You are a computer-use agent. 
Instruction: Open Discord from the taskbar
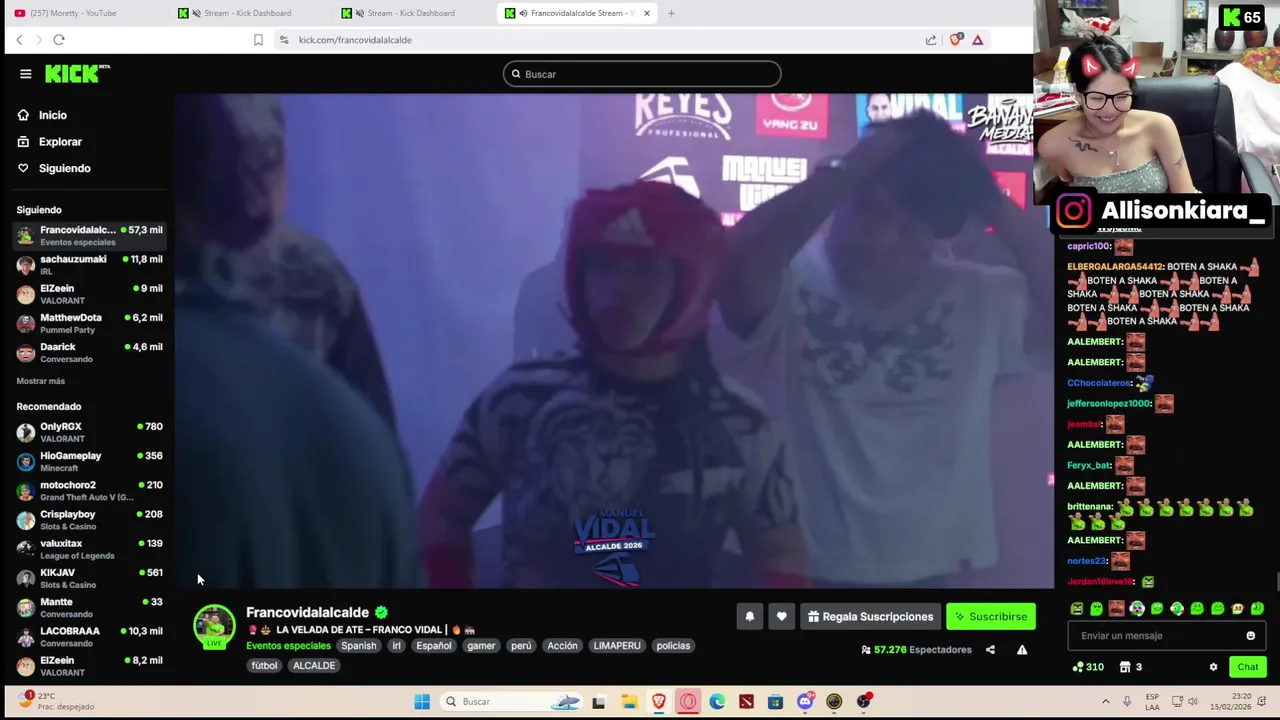pos(805,702)
